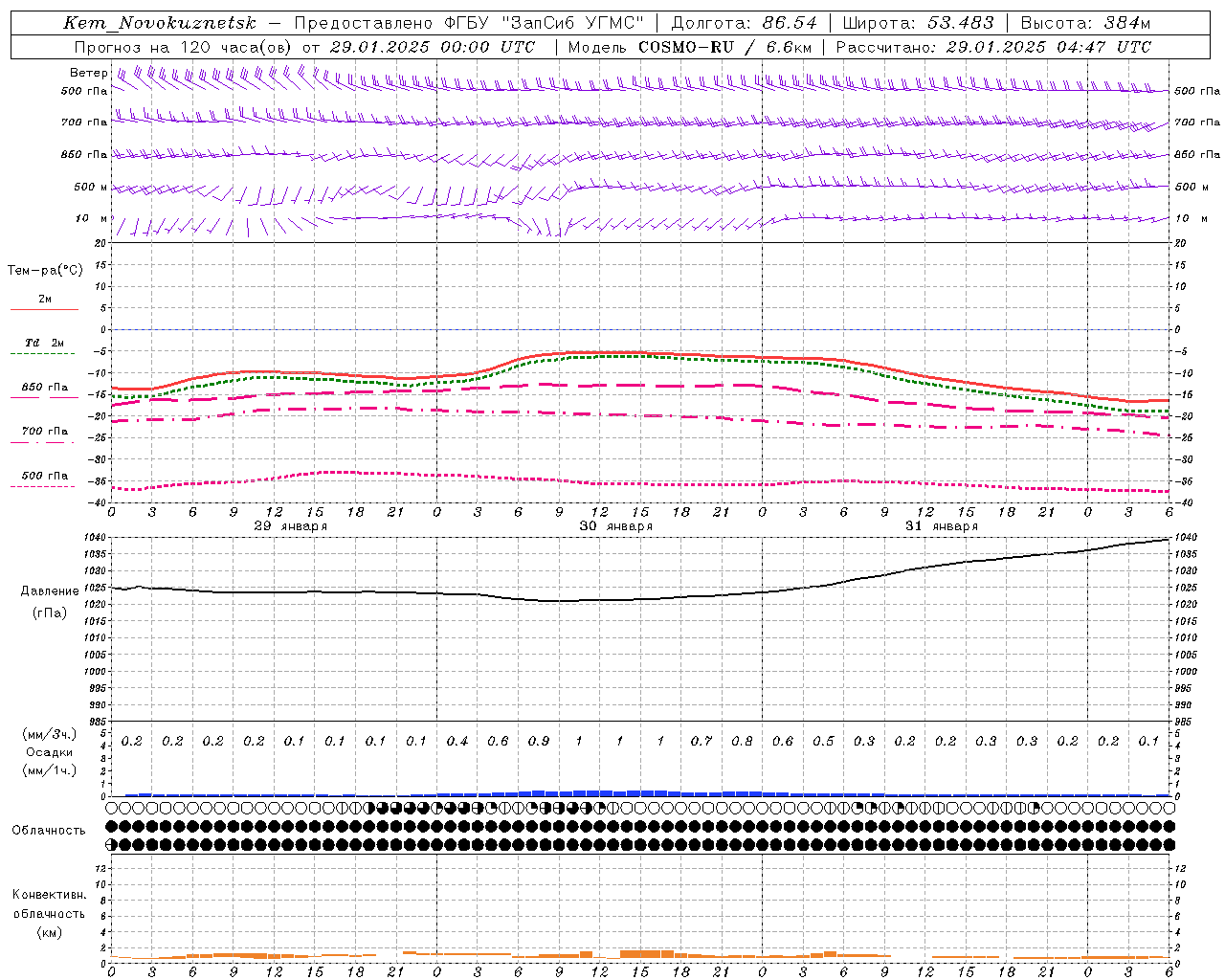Click the 0.8 precipitation value

click(x=742, y=741)
